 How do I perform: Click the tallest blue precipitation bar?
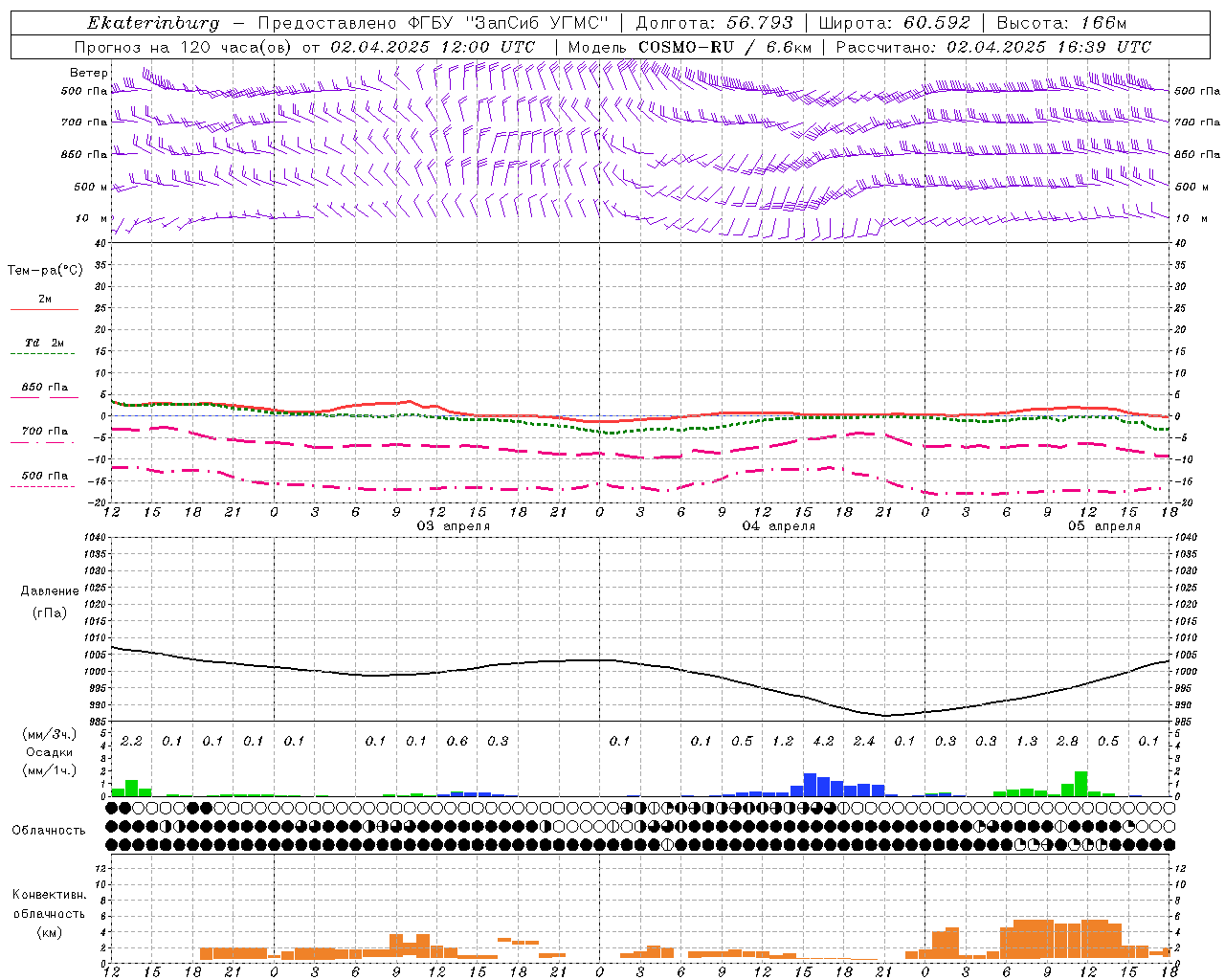pos(810,785)
